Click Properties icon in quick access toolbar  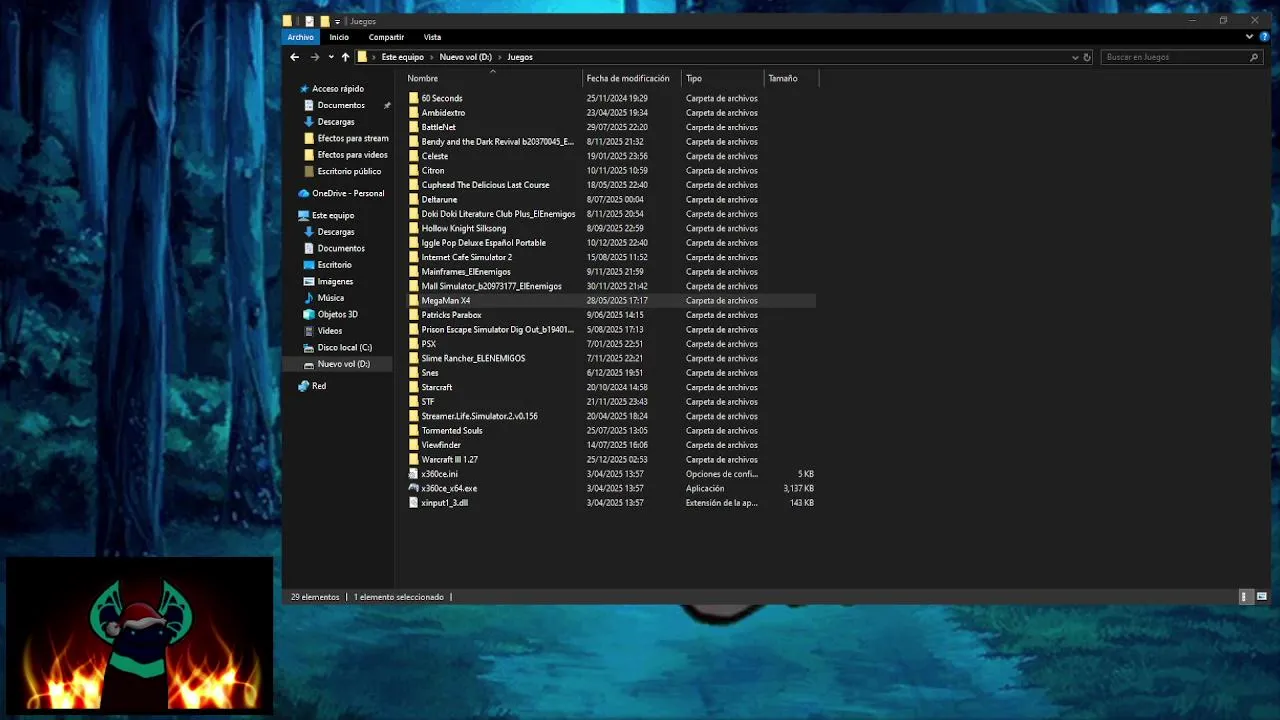pyautogui.click(x=309, y=21)
